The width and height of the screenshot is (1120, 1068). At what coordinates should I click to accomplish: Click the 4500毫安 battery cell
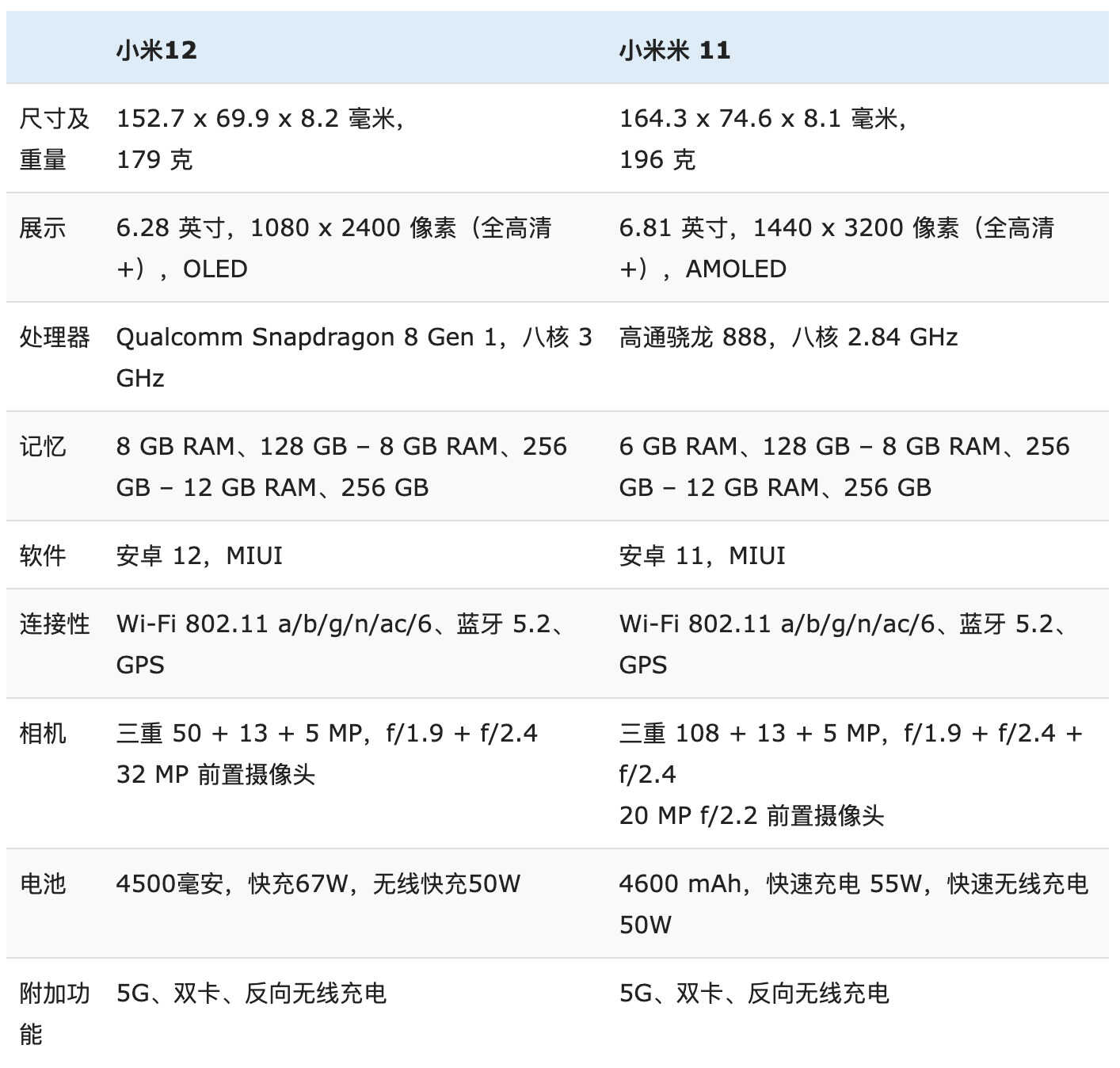[x=318, y=884]
